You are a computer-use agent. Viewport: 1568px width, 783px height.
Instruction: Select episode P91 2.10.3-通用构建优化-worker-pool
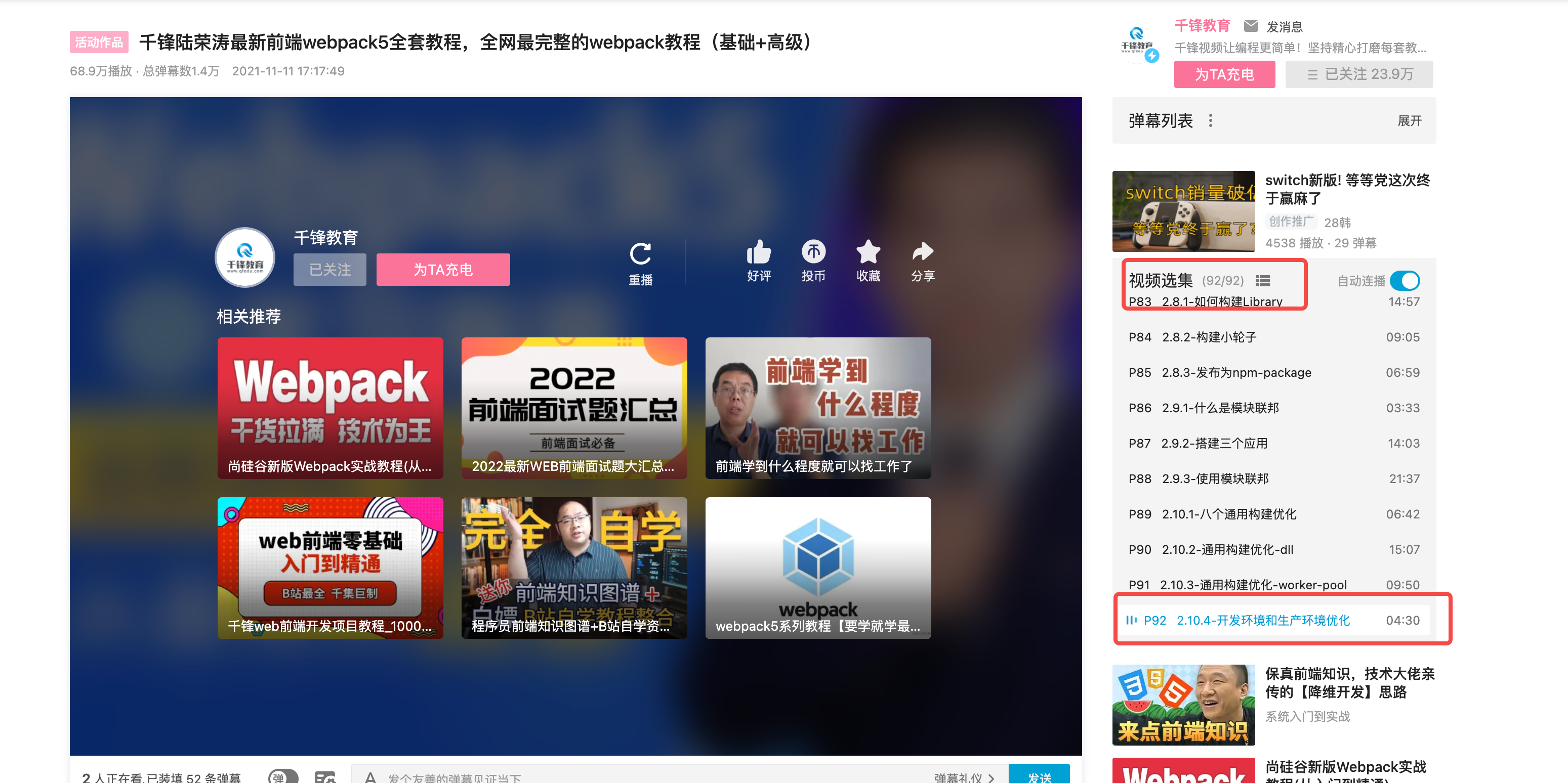pos(1273,585)
